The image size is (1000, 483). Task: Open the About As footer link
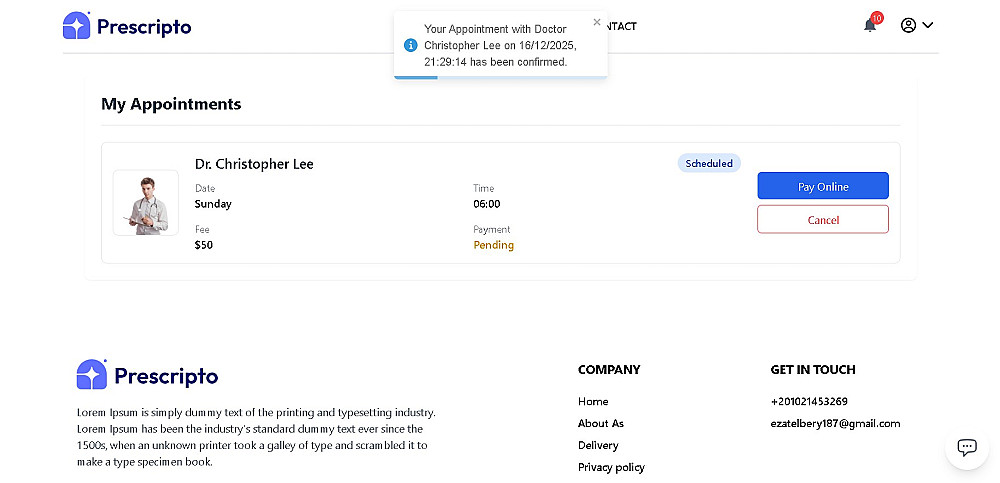tap(601, 423)
